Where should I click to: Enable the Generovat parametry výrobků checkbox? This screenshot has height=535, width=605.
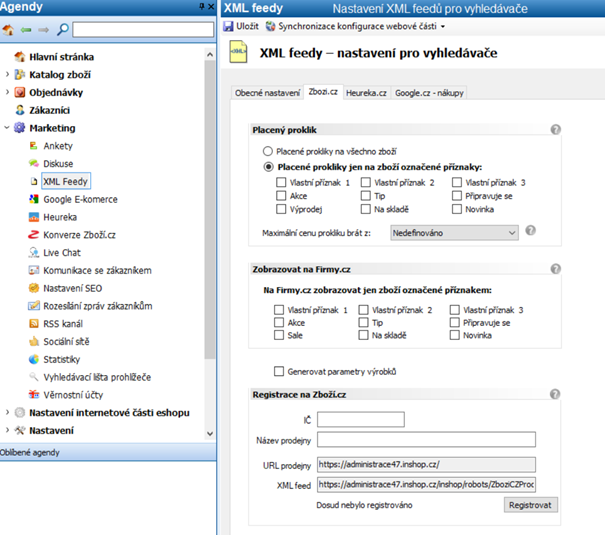click(x=280, y=371)
